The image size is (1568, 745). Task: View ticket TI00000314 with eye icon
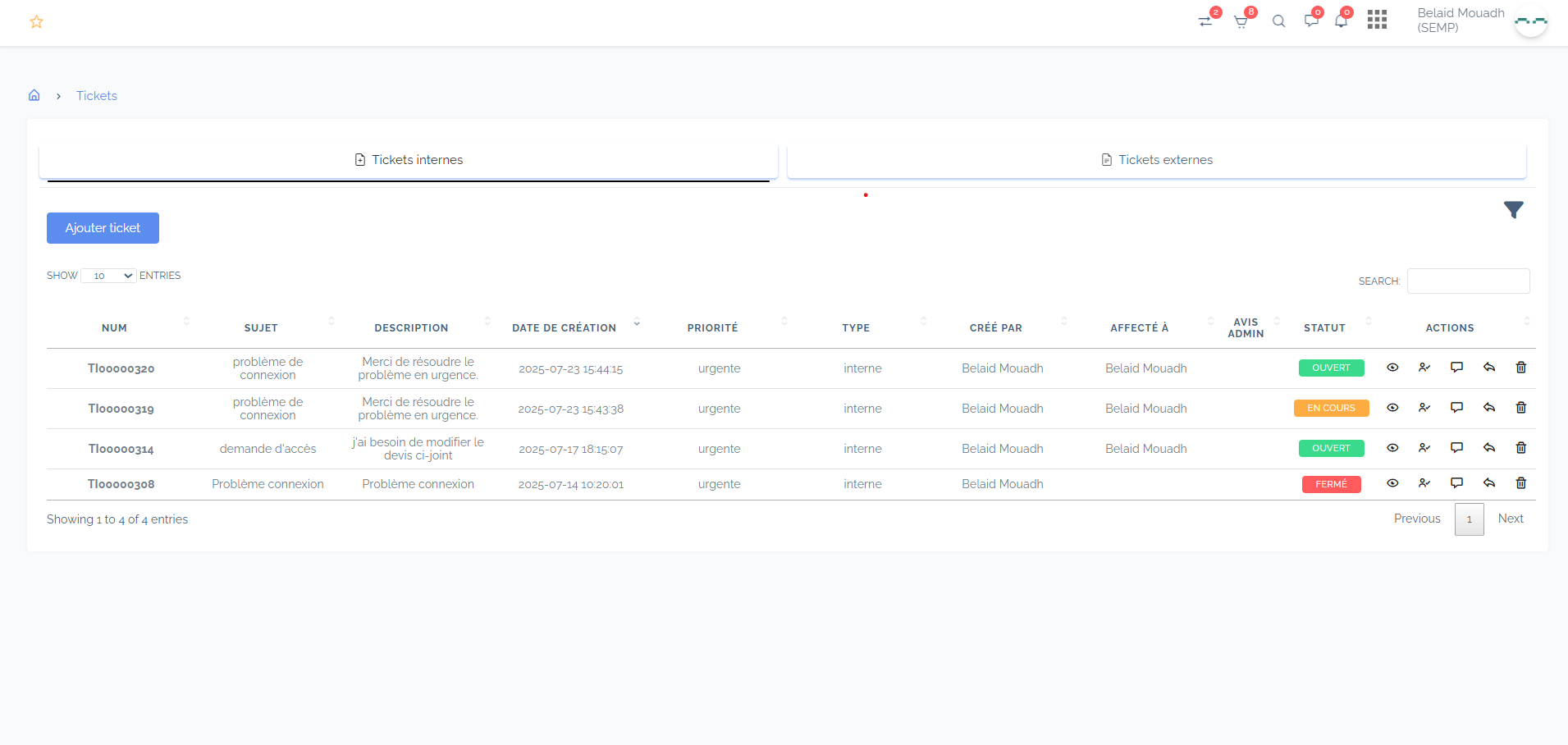1392,448
